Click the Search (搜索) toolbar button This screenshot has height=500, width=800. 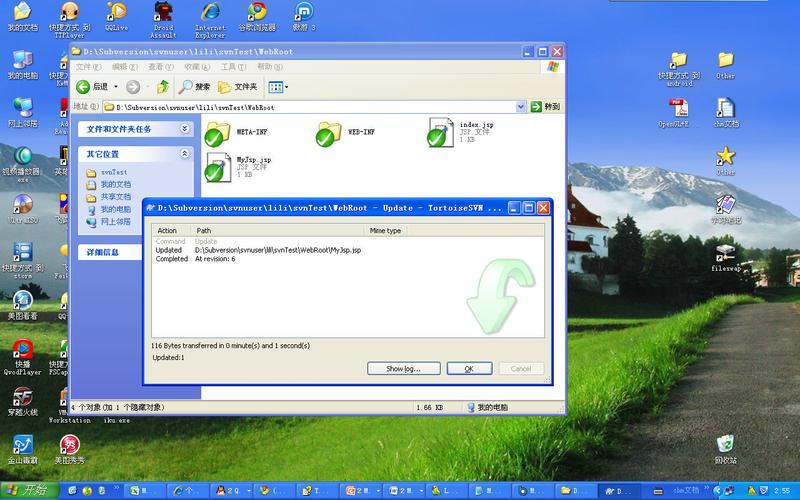[x=195, y=87]
